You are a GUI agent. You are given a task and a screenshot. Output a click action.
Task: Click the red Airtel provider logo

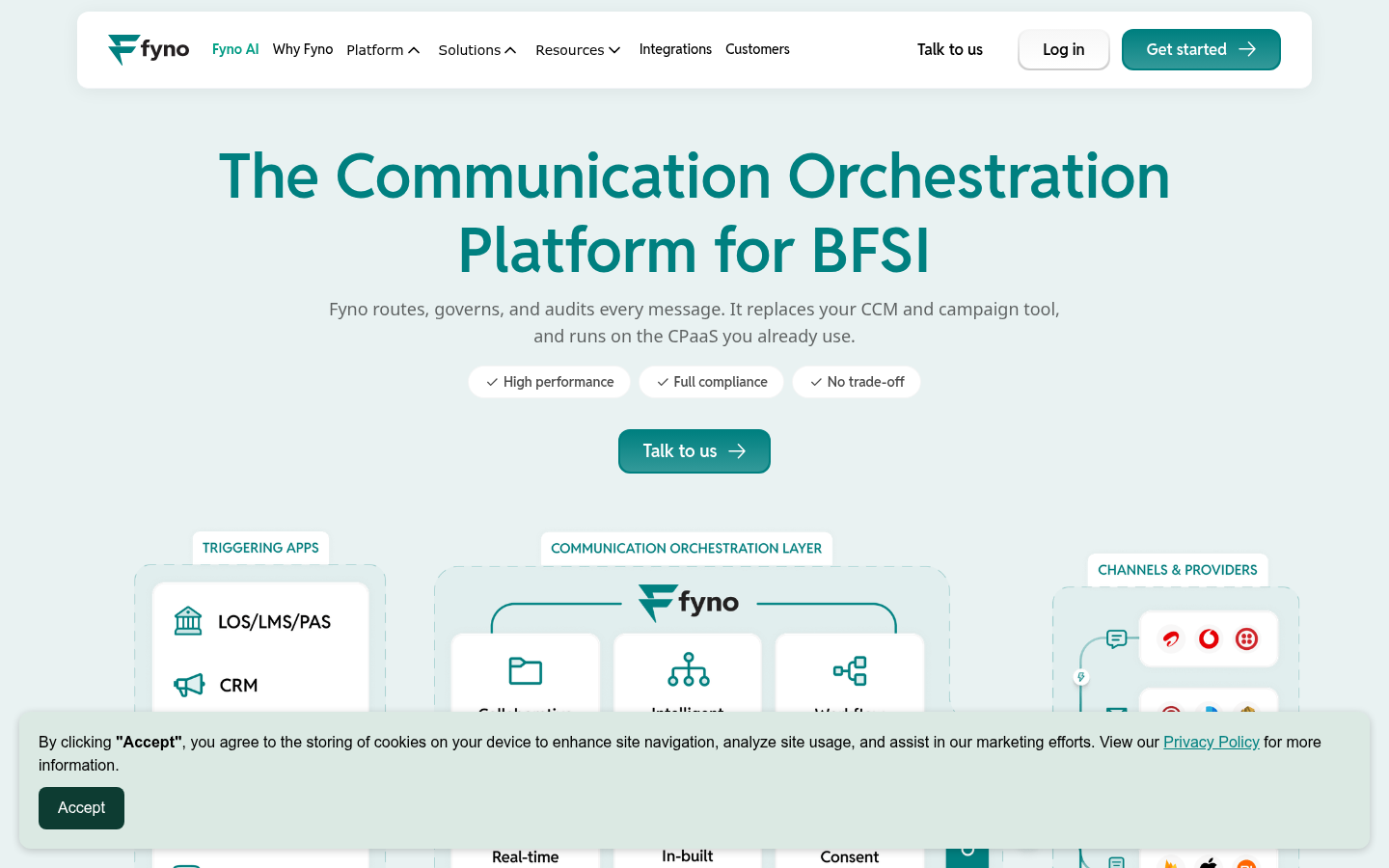(x=1171, y=639)
